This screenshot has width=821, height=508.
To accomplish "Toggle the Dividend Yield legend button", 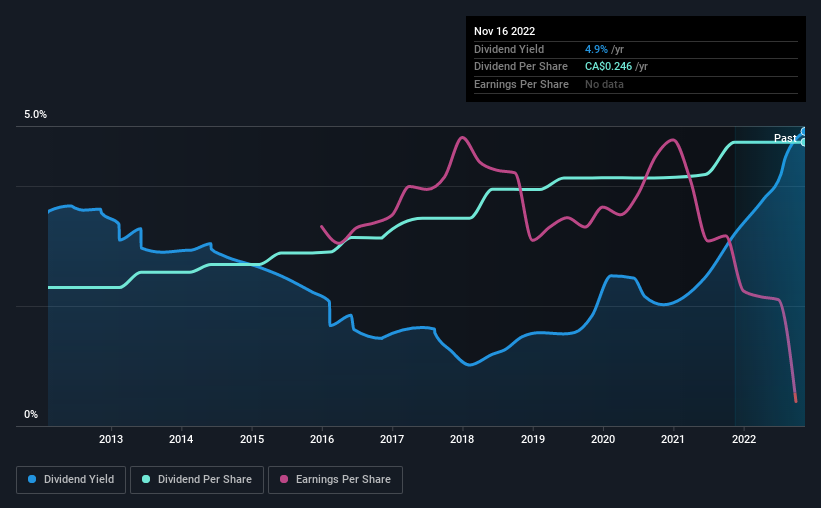I will click(x=71, y=480).
